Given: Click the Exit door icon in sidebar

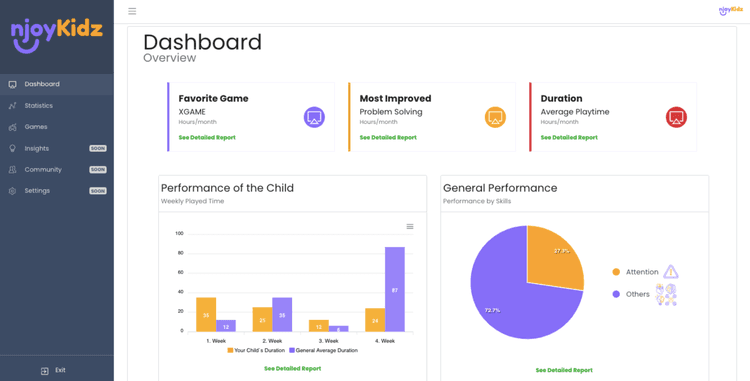Looking at the screenshot, I should point(44,371).
